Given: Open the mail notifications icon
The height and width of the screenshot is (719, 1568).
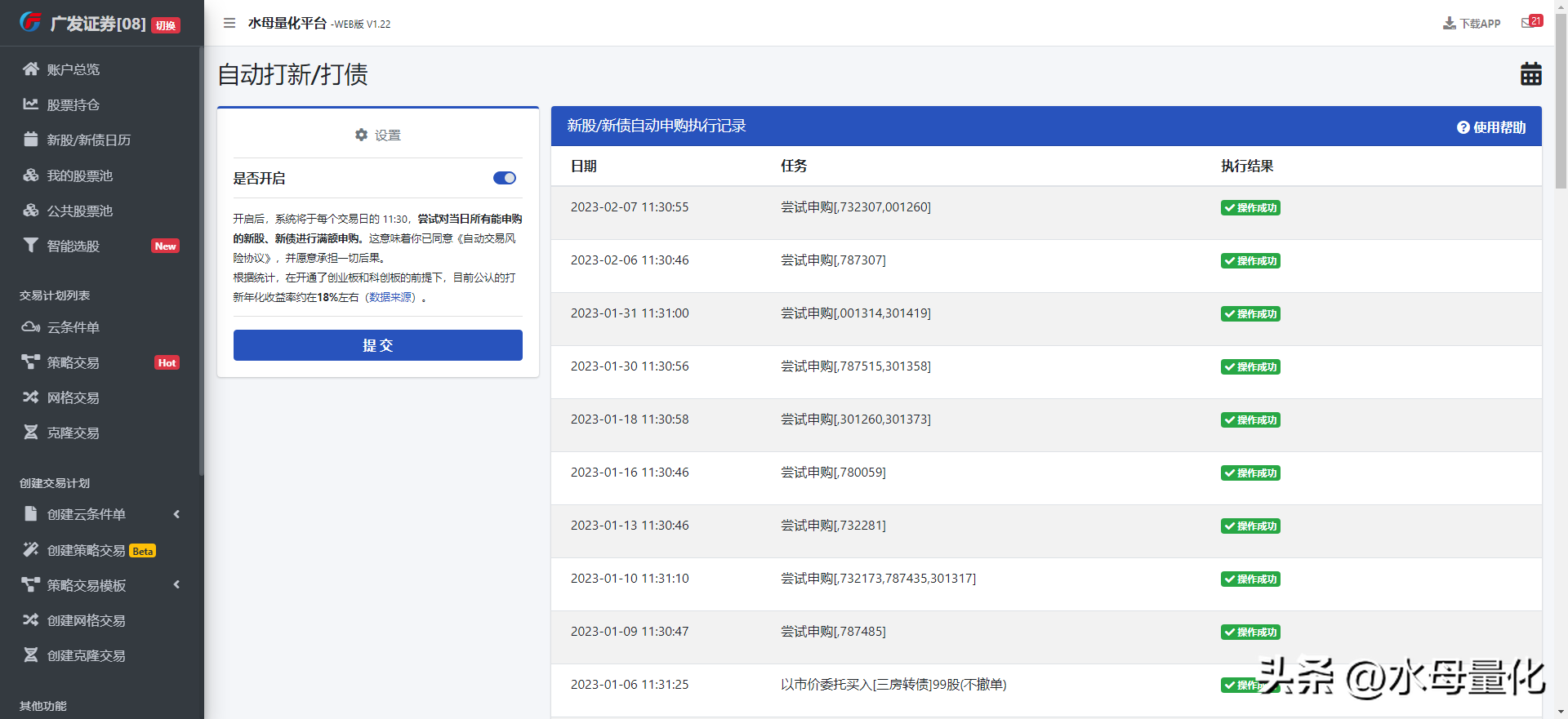Looking at the screenshot, I should coord(1528,23).
